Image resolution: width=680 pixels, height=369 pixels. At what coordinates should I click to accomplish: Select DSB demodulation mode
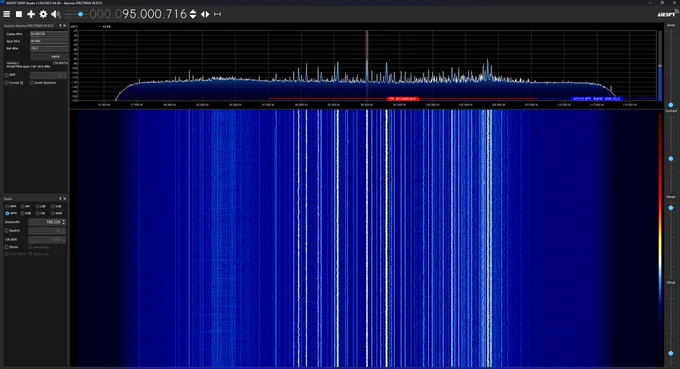pos(22,213)
